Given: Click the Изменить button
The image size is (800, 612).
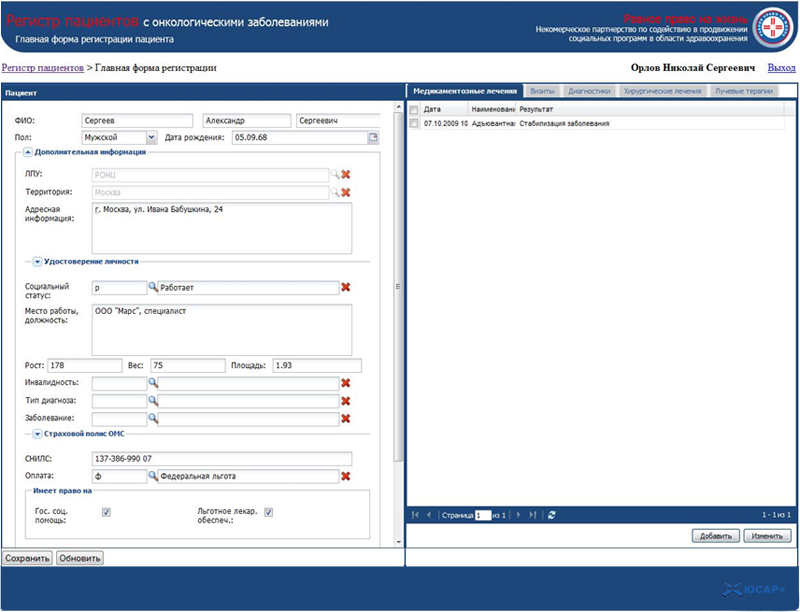Looking at the screenshot, I should click(767, 536).
